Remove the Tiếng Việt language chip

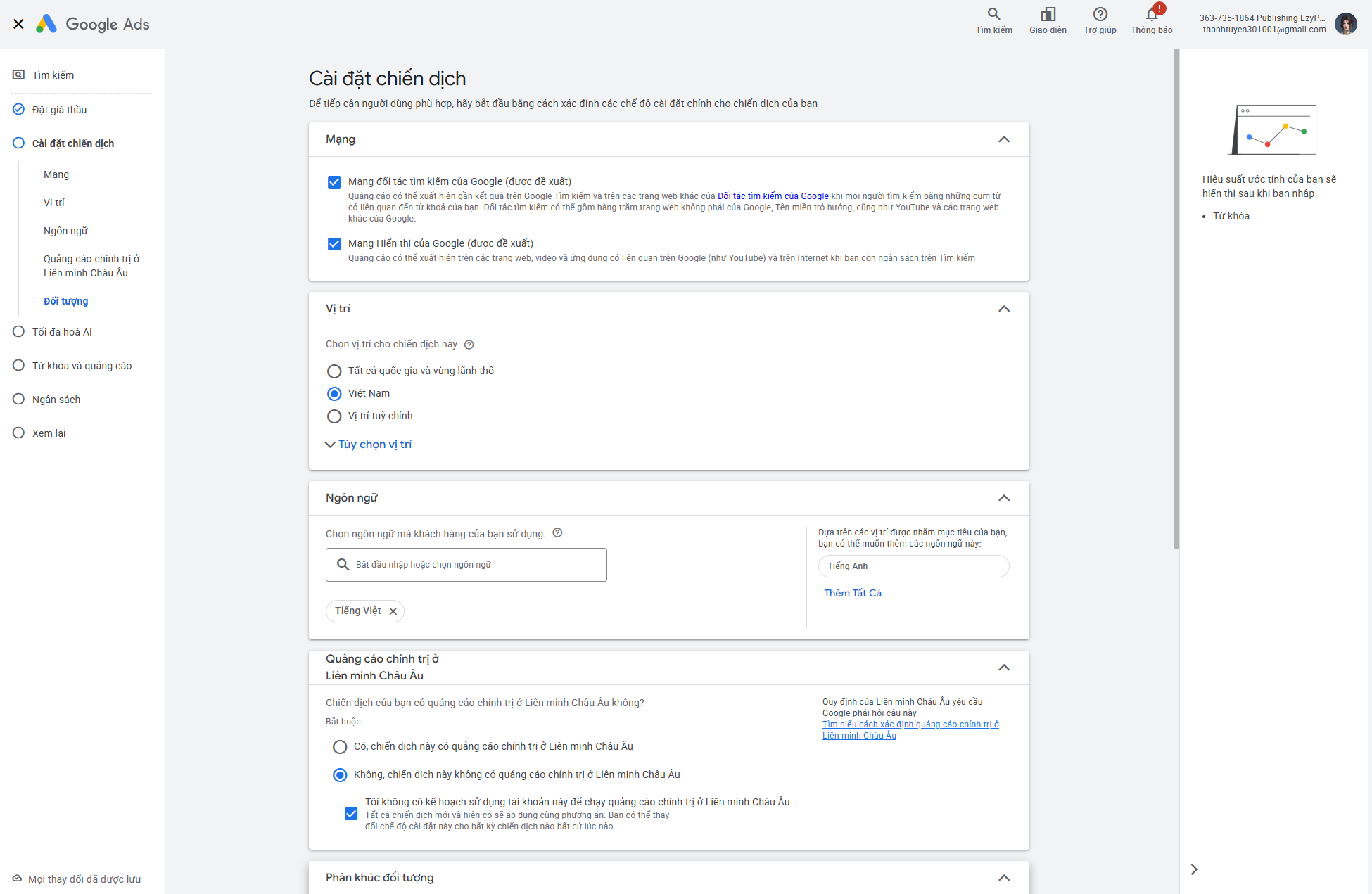[393, 611]
